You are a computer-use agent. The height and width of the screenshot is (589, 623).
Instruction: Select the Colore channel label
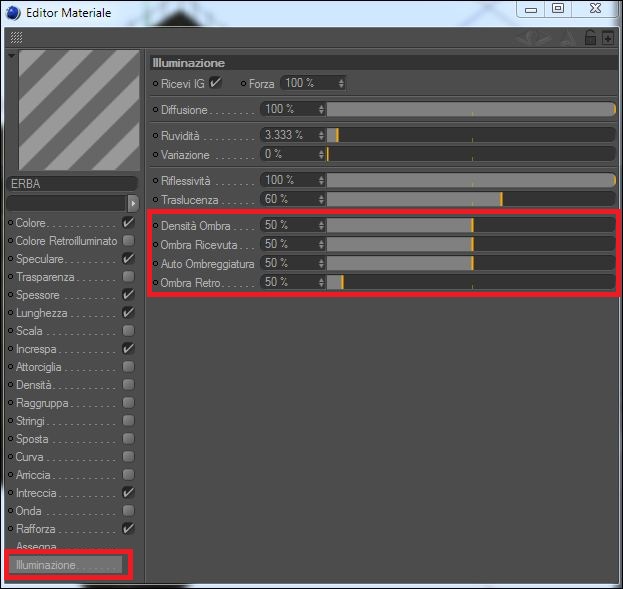tap(30, 223)
